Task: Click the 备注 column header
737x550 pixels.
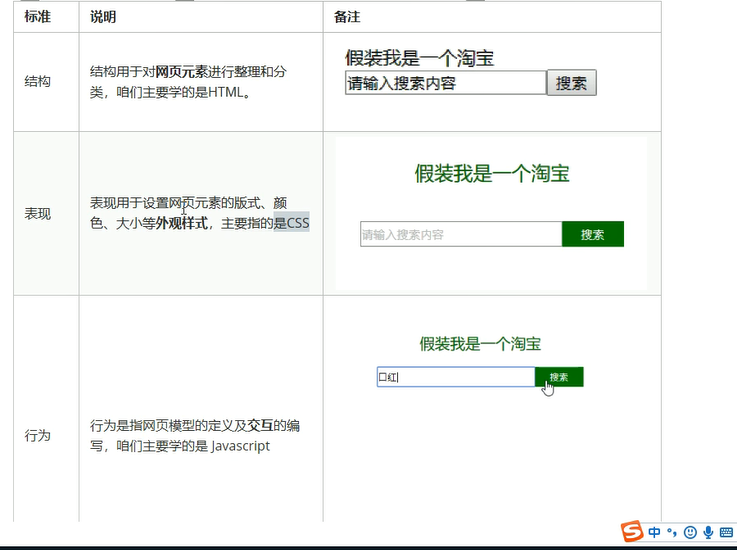Action: click(347, 17)
